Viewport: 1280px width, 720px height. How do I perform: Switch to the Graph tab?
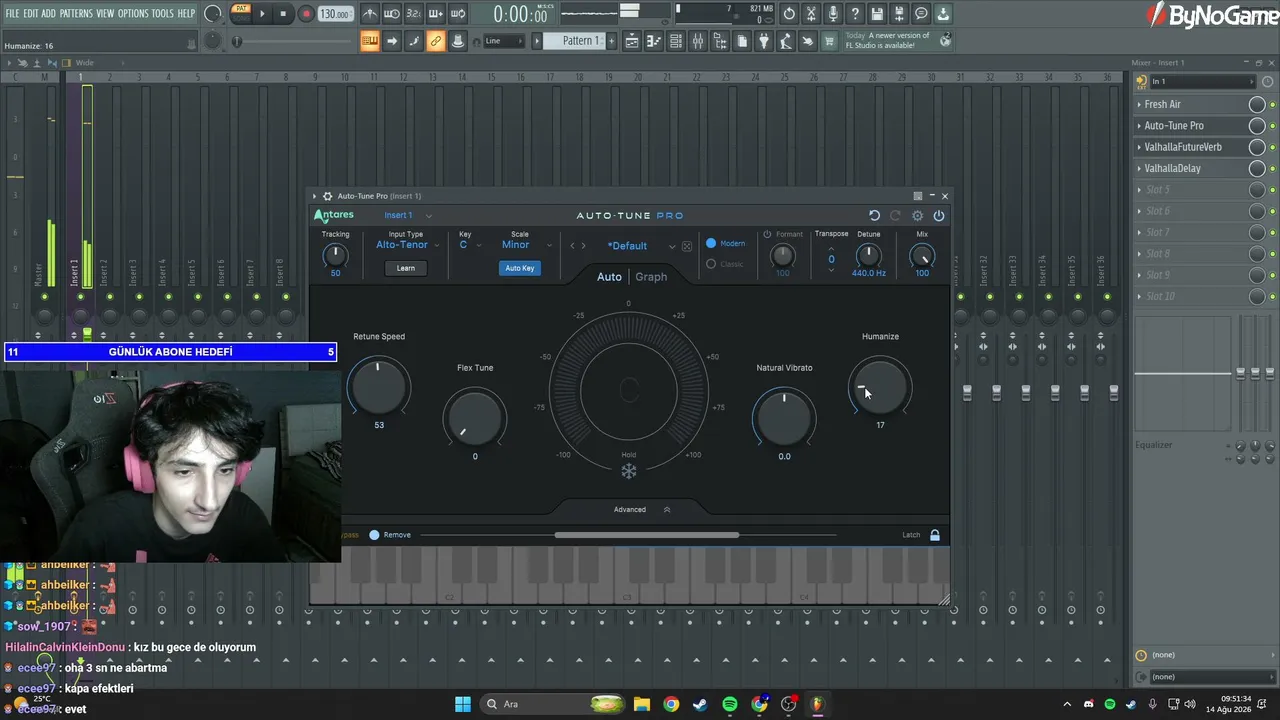coord(651,277)
